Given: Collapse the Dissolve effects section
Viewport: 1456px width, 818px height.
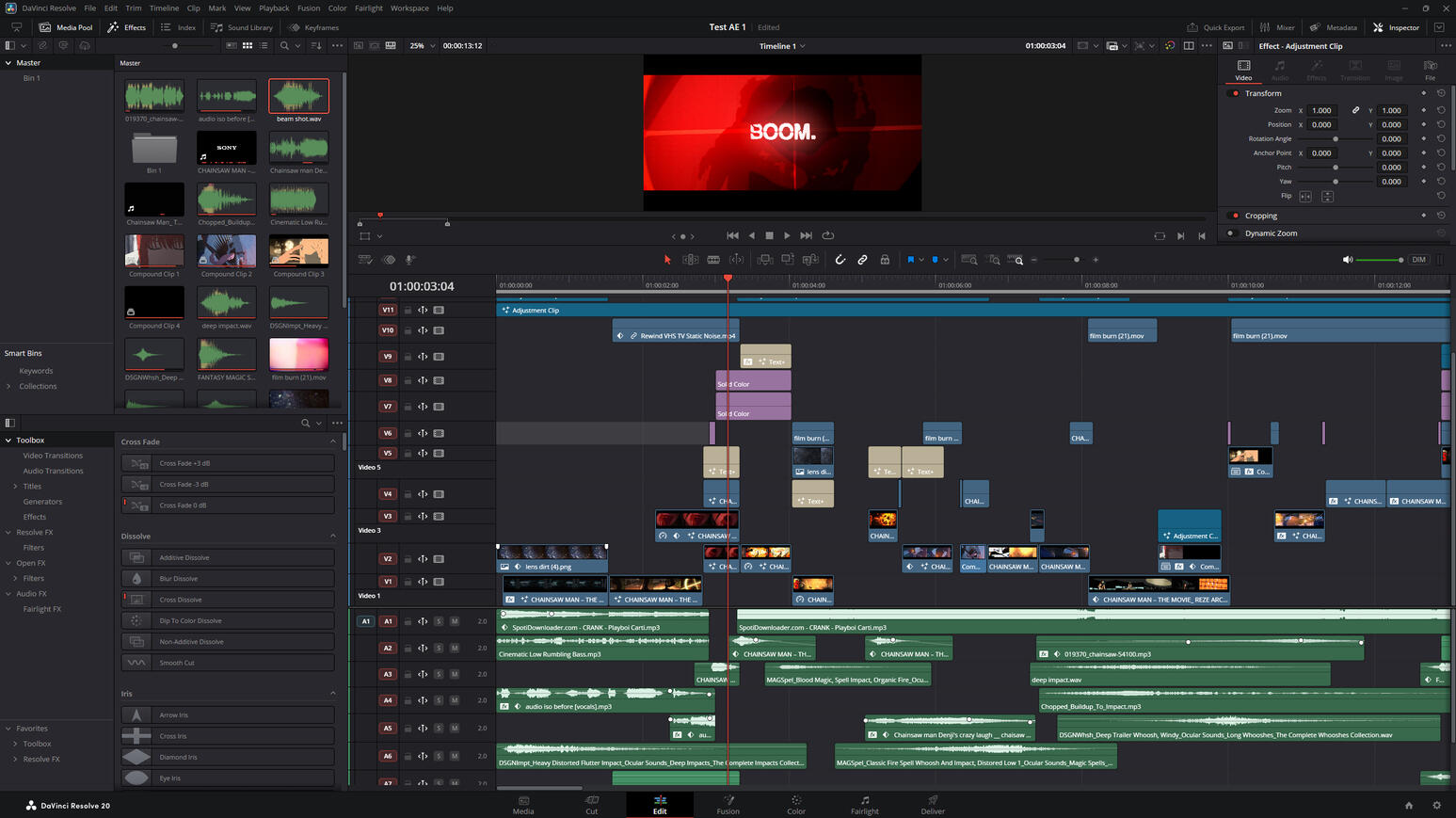Looking at the screenshot, I should (332, 536).
